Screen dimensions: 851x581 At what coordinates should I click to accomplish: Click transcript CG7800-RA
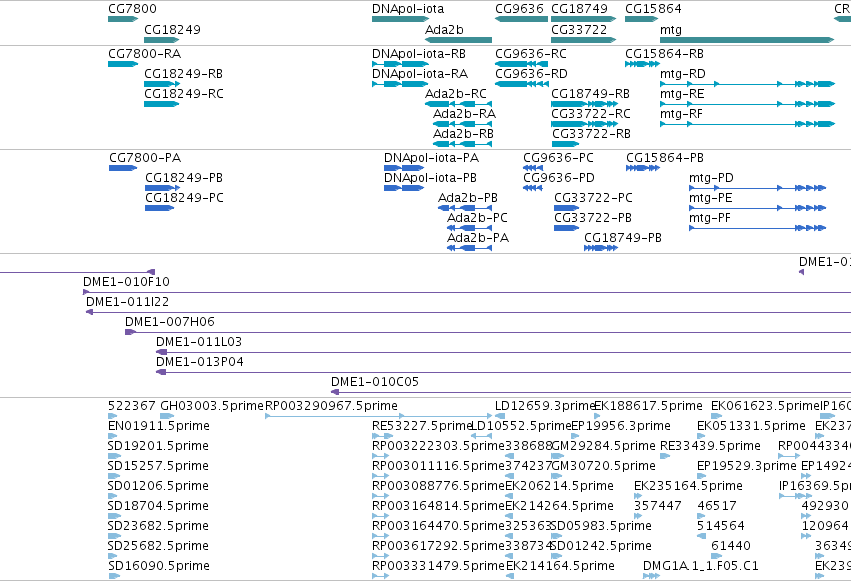(x=123, y=64)
